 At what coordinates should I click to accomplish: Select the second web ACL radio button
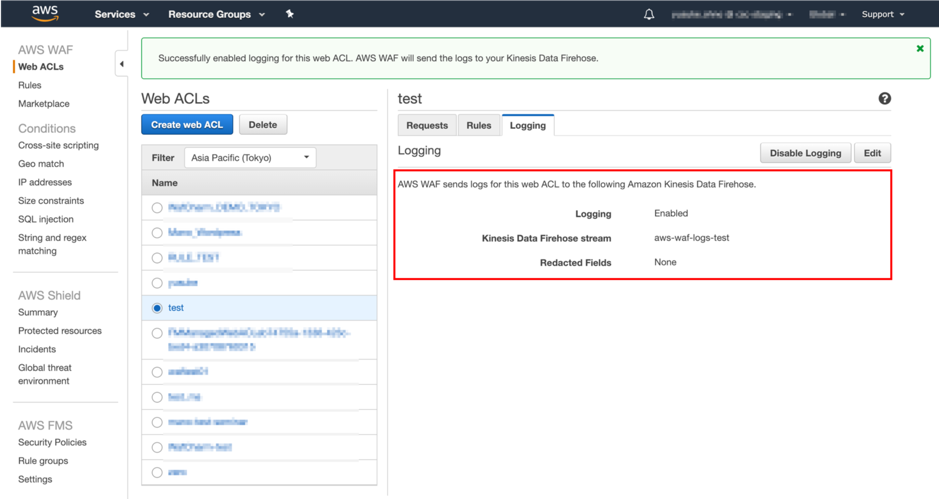click(x=157, y=233)
